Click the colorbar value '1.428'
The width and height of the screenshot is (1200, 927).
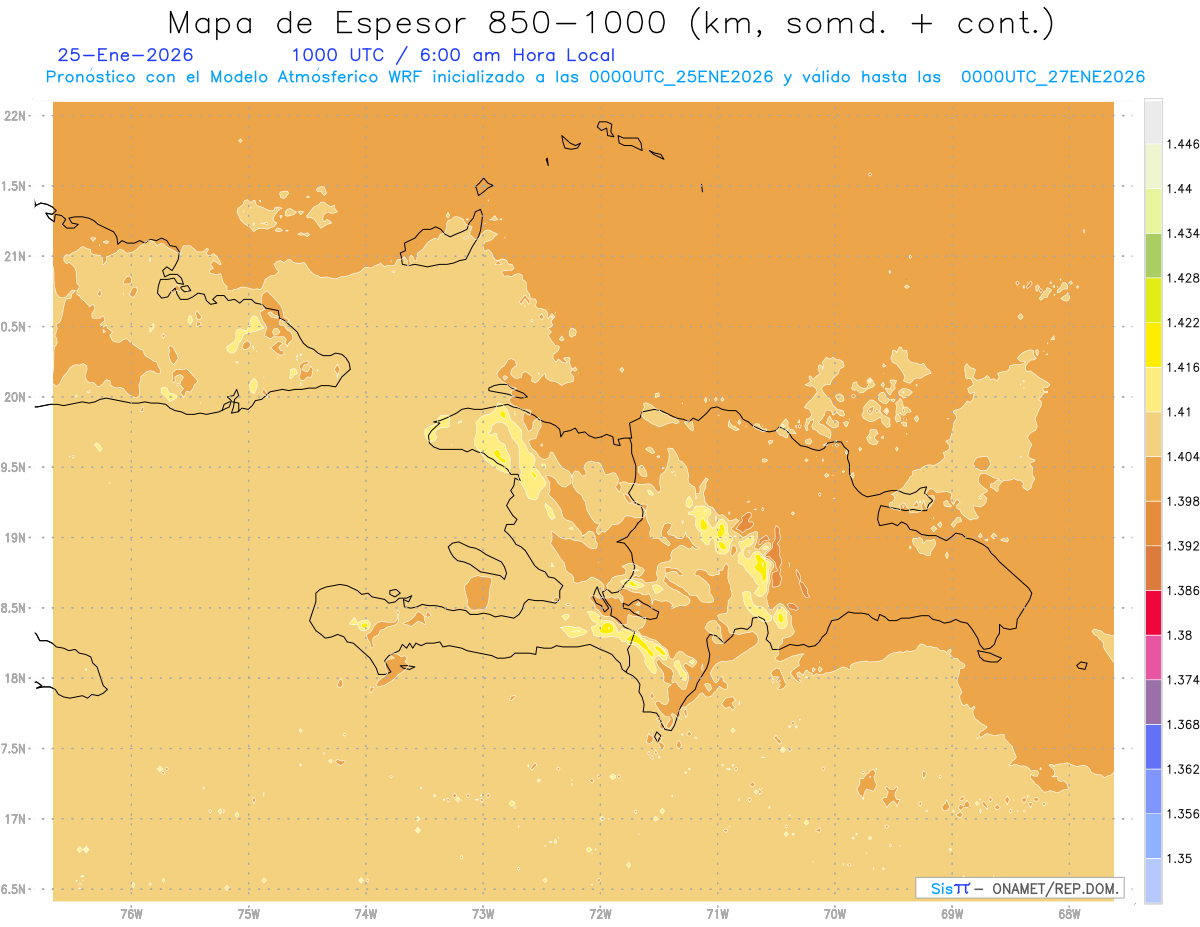(1183, 278)
